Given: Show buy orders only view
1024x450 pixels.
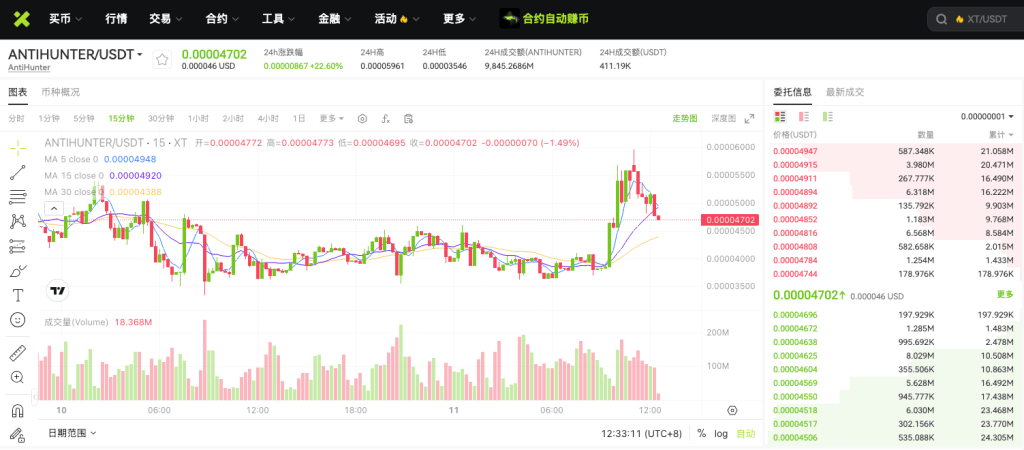Looking at the screenshot, I should point(828,117).
